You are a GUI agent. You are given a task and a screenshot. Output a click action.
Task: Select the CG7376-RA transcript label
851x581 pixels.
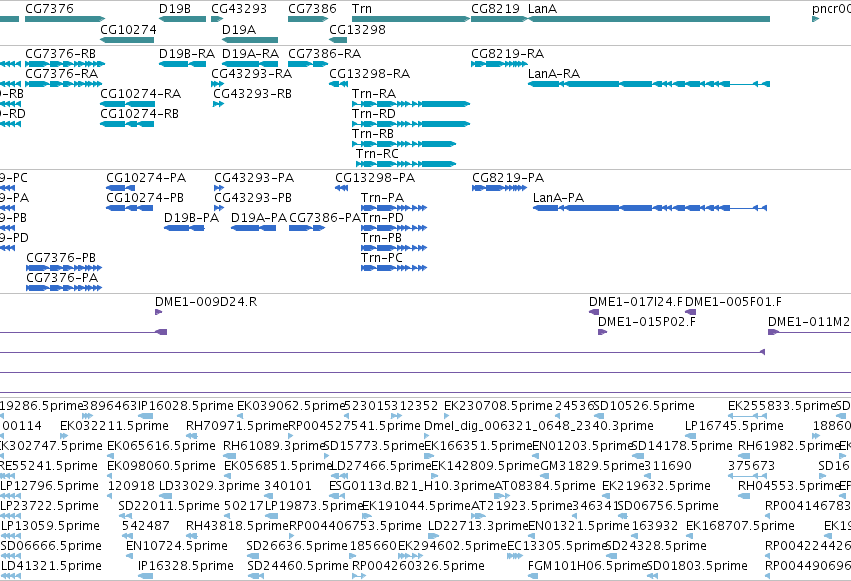(x=62, y=74)
